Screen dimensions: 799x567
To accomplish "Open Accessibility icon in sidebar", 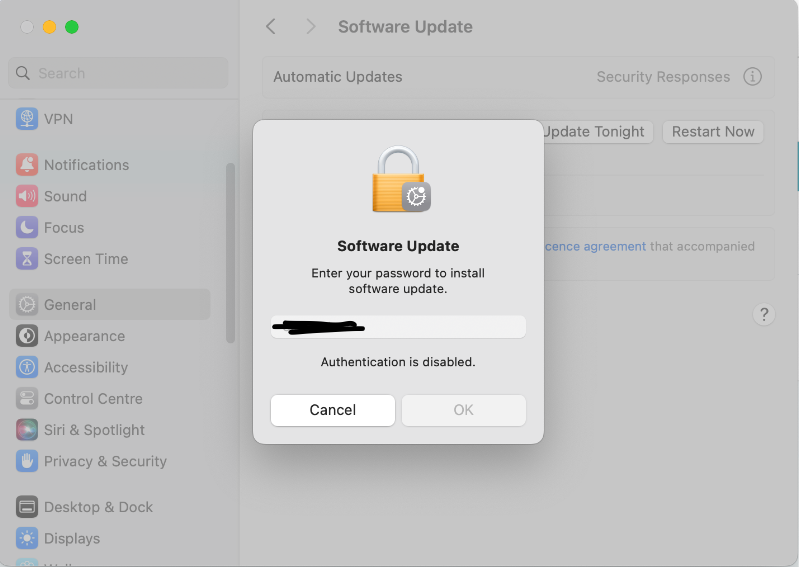I will point(27,367).
